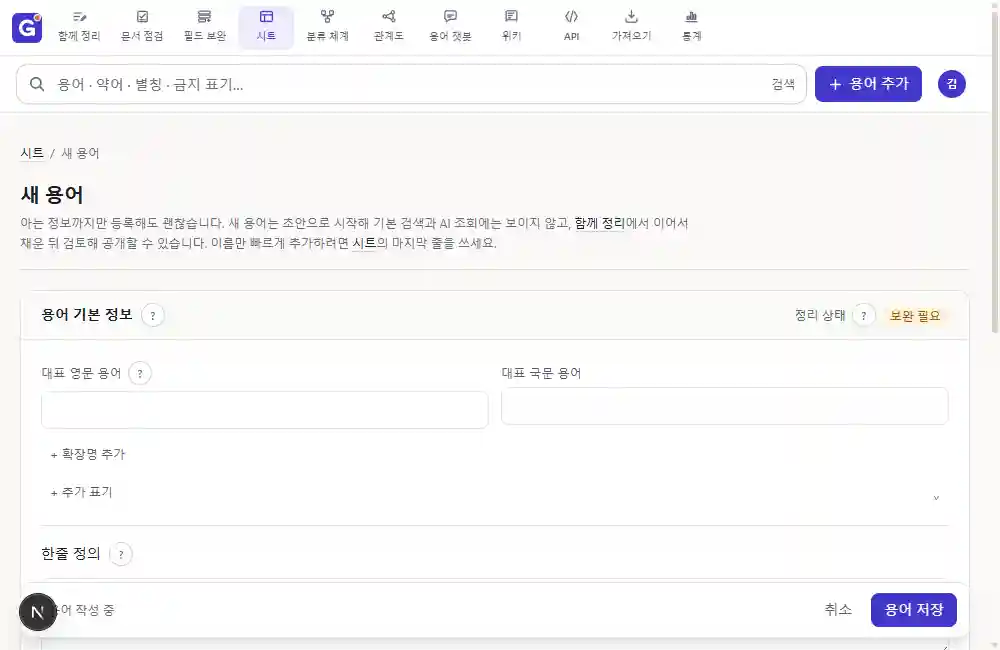Click + 확장명 추가
The image size is (1000, 650).
(88, 454)
